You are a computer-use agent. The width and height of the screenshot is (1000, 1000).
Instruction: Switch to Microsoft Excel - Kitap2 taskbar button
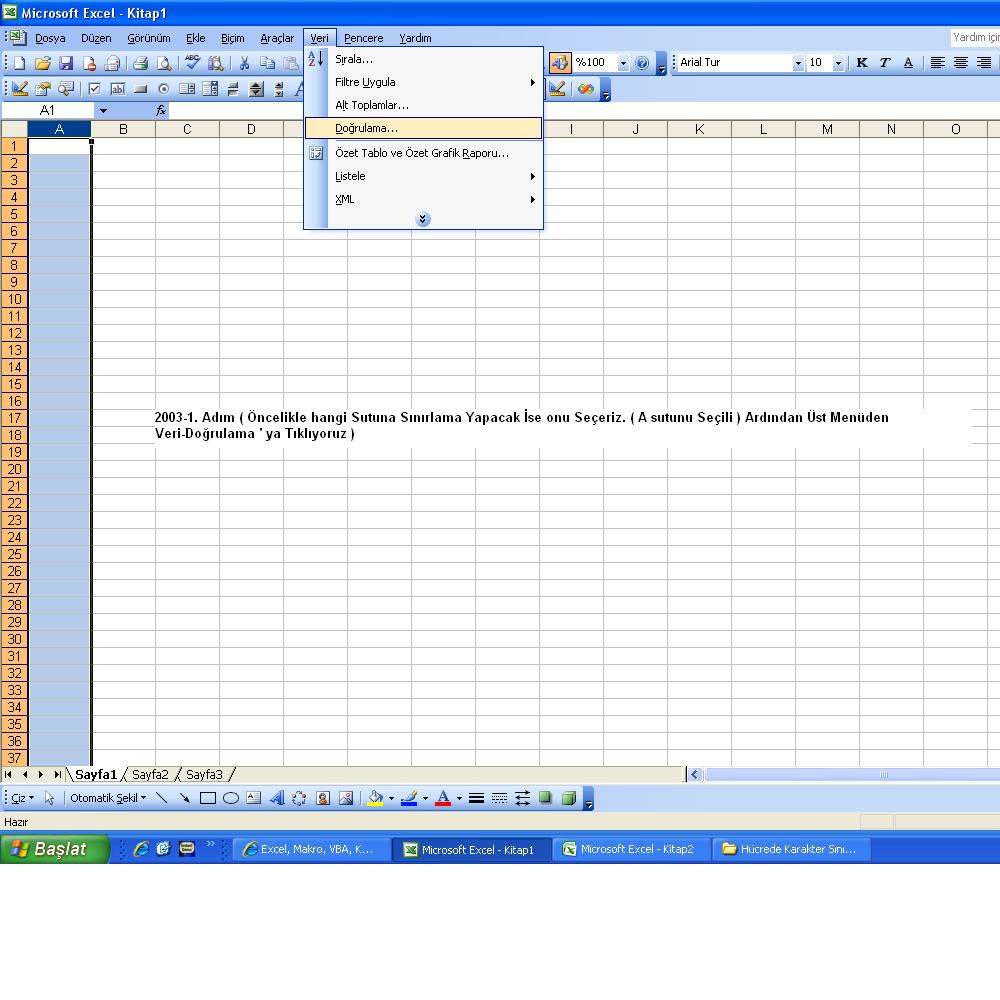pyautogui.click(x=631, y=849)
